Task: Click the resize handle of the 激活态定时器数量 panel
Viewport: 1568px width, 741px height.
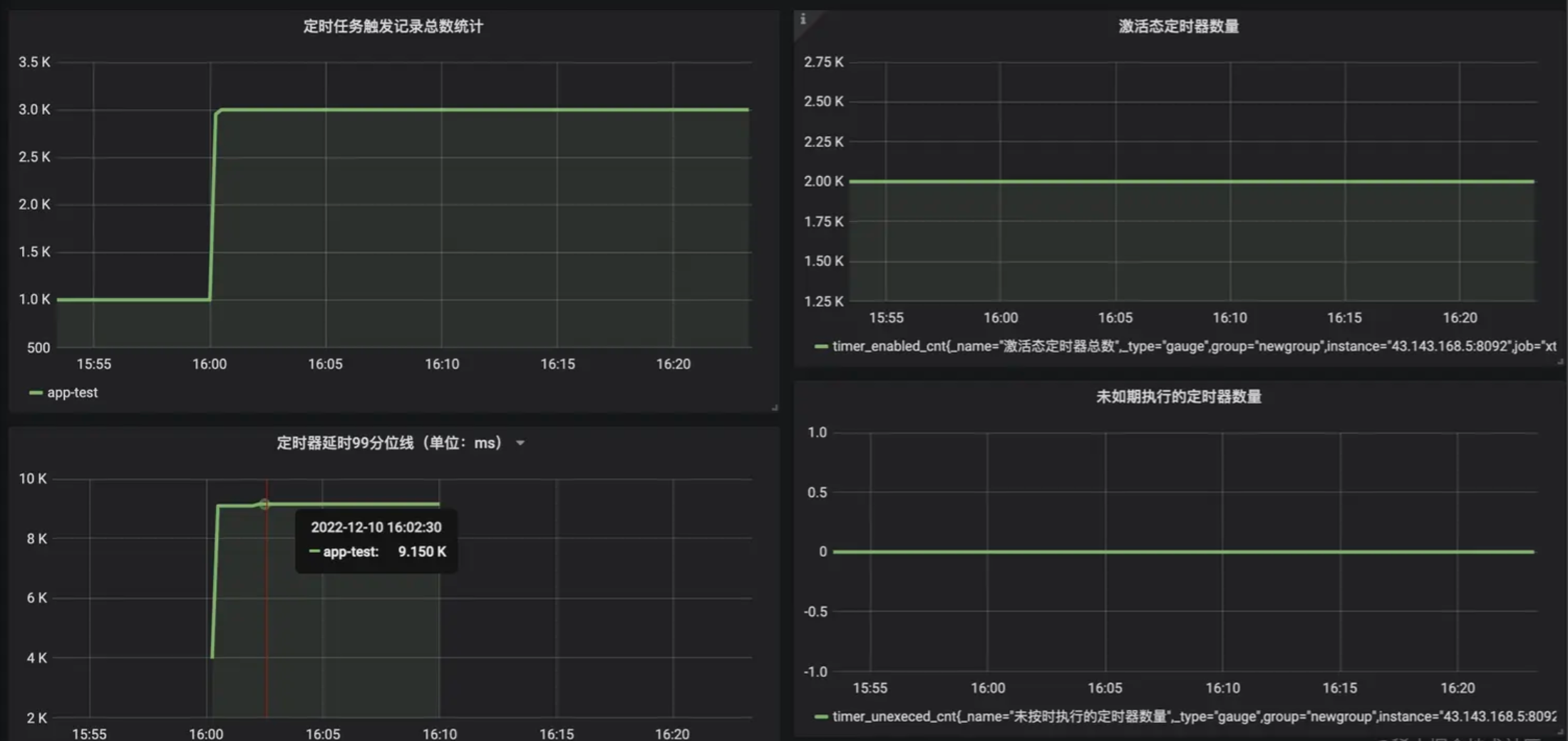Action: [x=1559, y=362]
